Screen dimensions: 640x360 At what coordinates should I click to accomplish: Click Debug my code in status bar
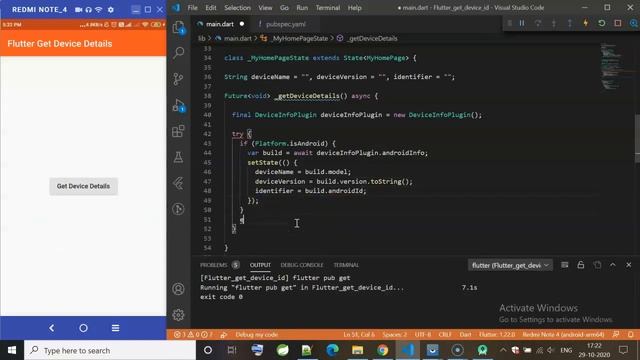(257, 335)
